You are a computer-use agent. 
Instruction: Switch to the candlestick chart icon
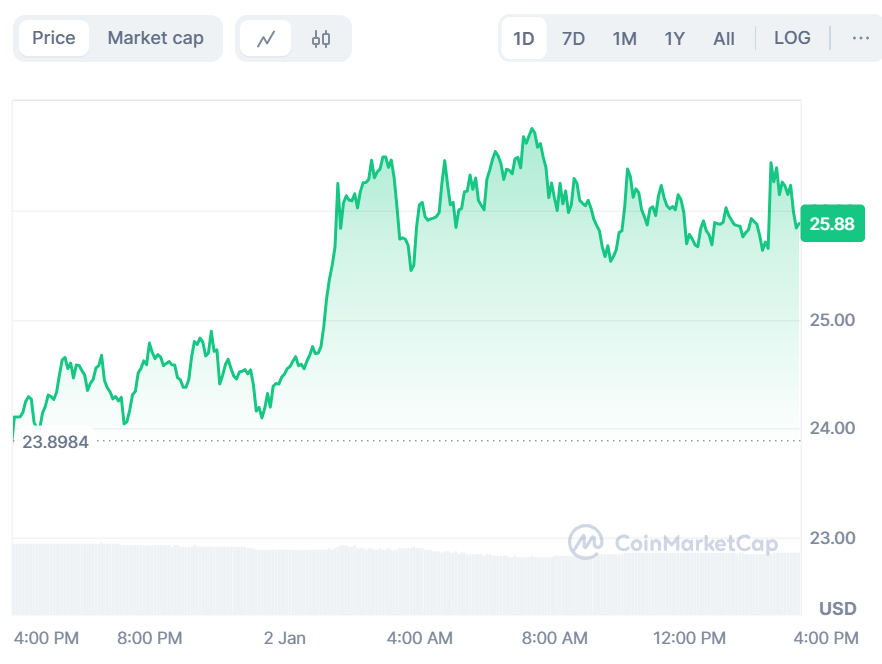pos(319,37)
